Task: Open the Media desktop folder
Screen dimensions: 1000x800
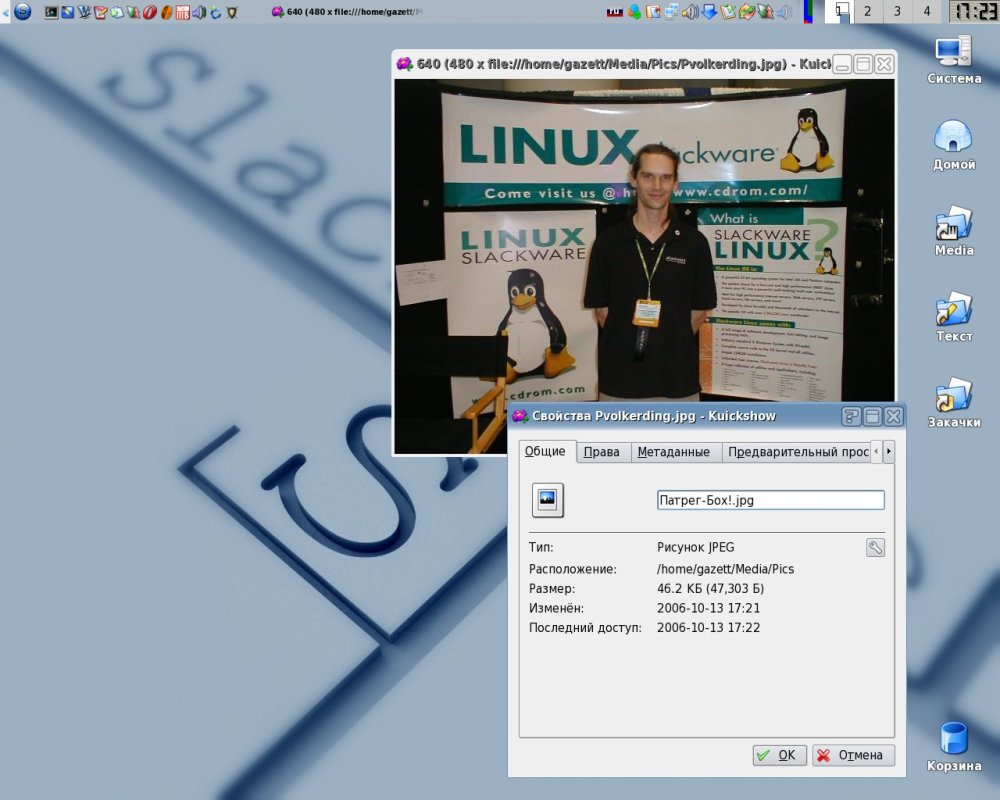Action: tap(954, 232)
